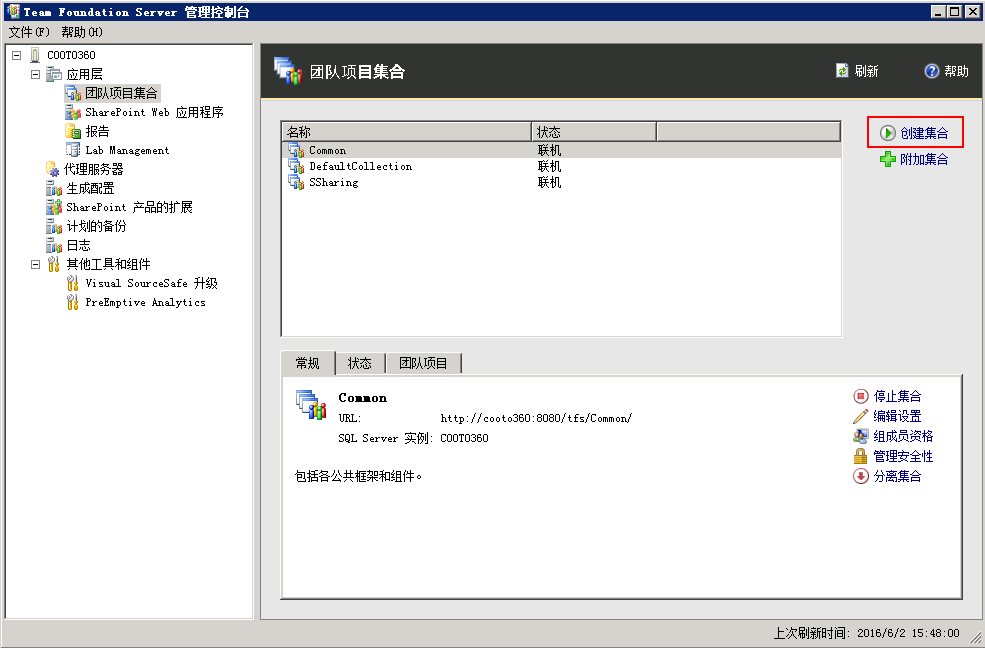The height and width of the screenshot is (648, 985).
Task: Click the 分离集合 link
Action: tap(897, 477)
